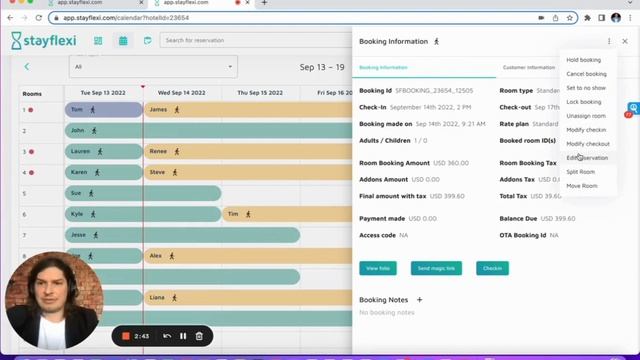Reload the page in the browser
Image resolution: width=640 pixels, height=360 pixels.
pos(38,18)
